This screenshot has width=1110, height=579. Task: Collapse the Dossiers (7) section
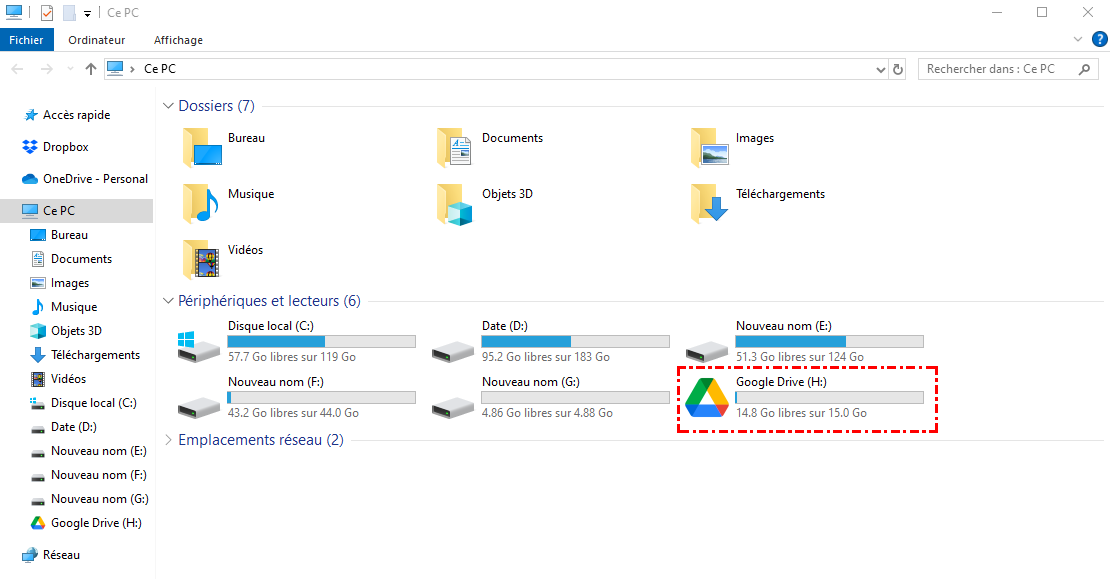click(168, 106)
